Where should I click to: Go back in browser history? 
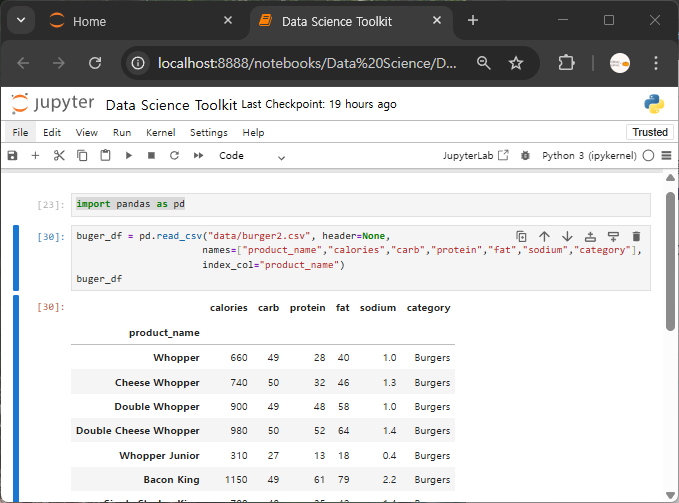[x=23, y=63]
